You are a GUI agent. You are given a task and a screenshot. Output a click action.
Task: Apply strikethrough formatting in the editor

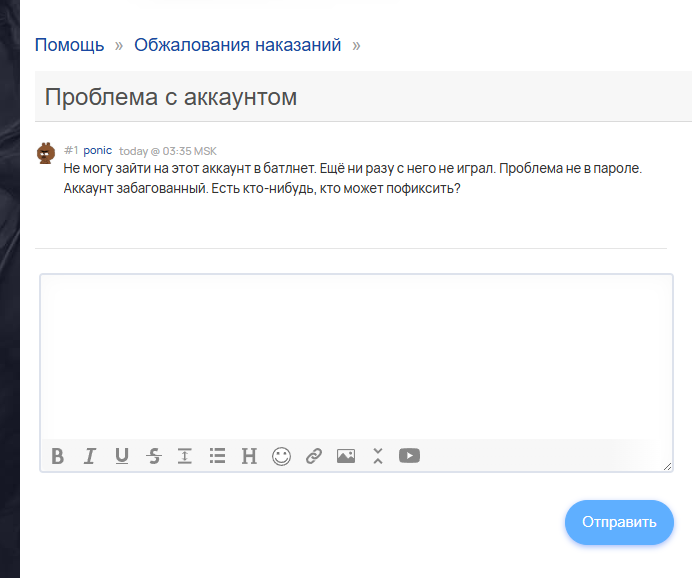[154, 456]
